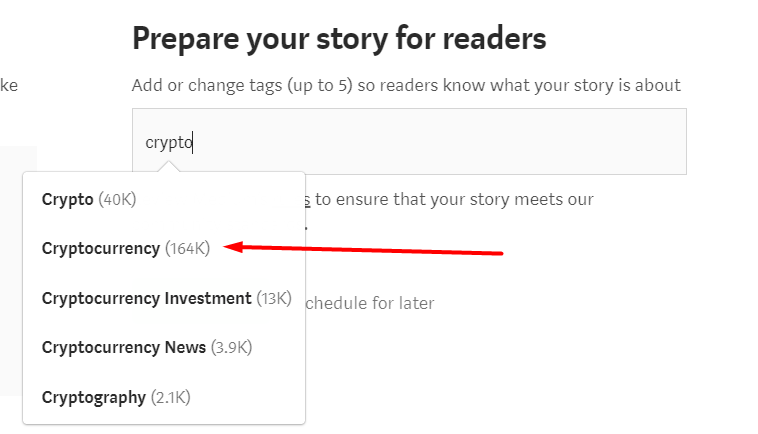
Task: Pick the "Cryptocurrency Investment" tag suggestion
Action: tap(146, 298)
